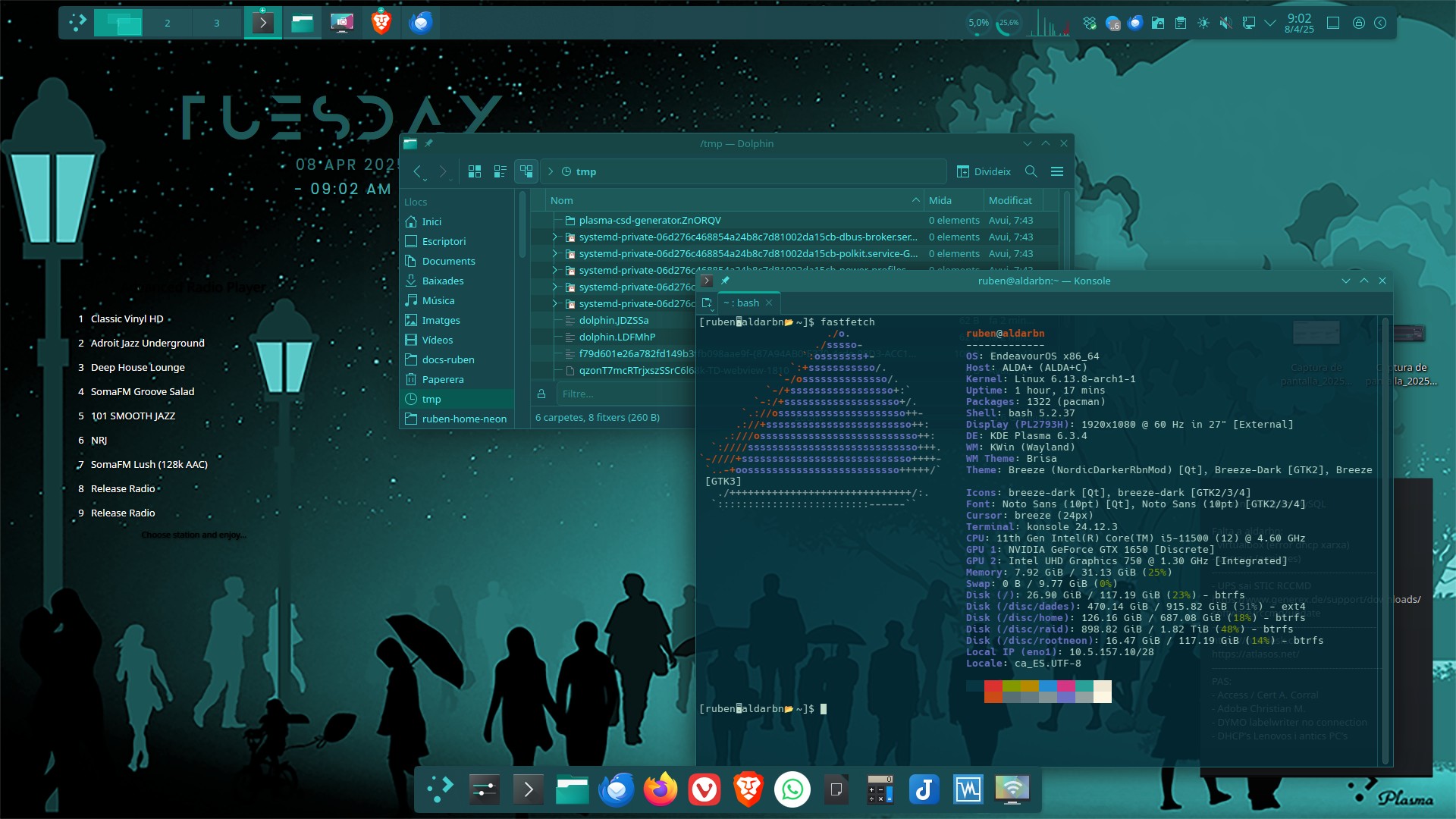Launch Vivaldi from bottom dock
This screenshot has width=1456, height=819.
click(x=704, y=790)
